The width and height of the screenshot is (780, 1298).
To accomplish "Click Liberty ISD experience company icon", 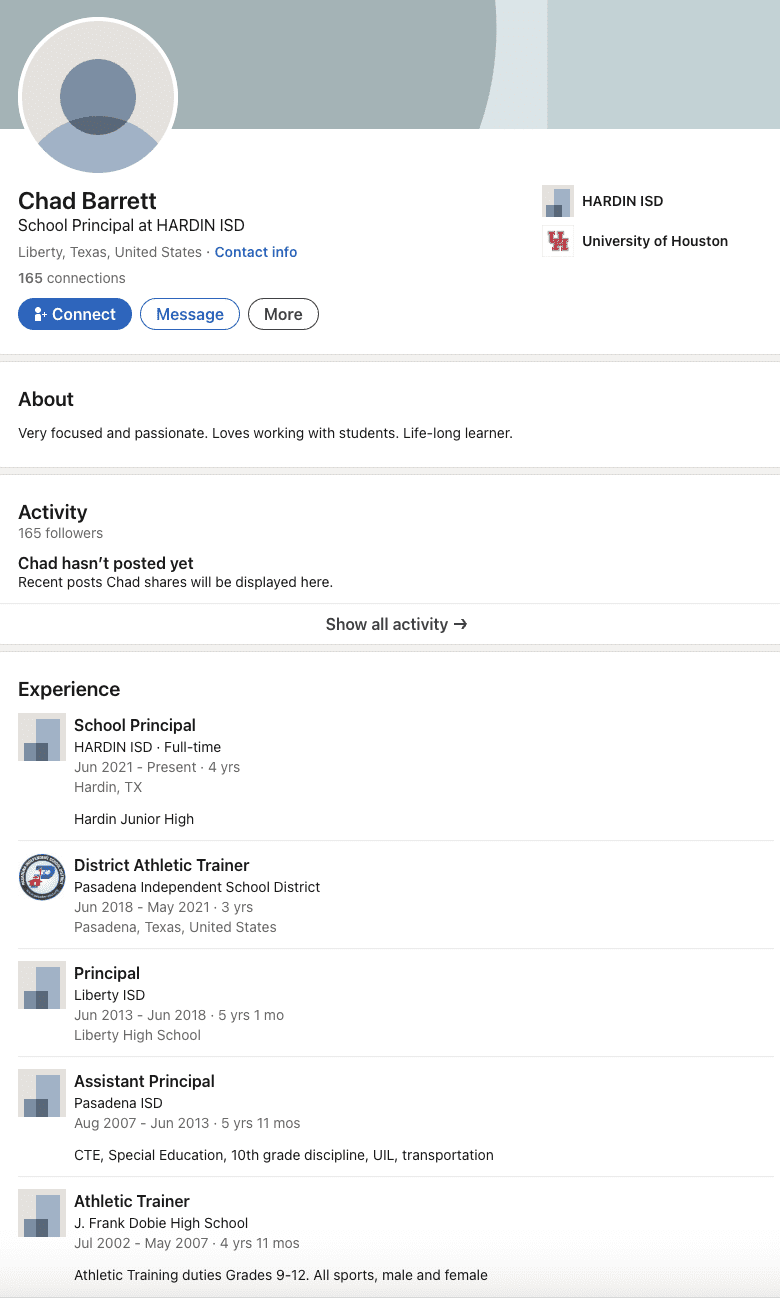I will (42, 985).
